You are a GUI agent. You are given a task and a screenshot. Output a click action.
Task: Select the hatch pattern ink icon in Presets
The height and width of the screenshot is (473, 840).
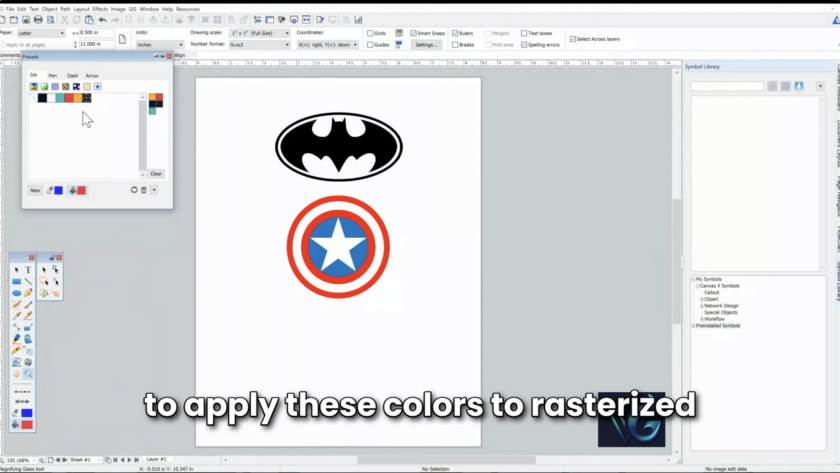[x=55, y=86]
